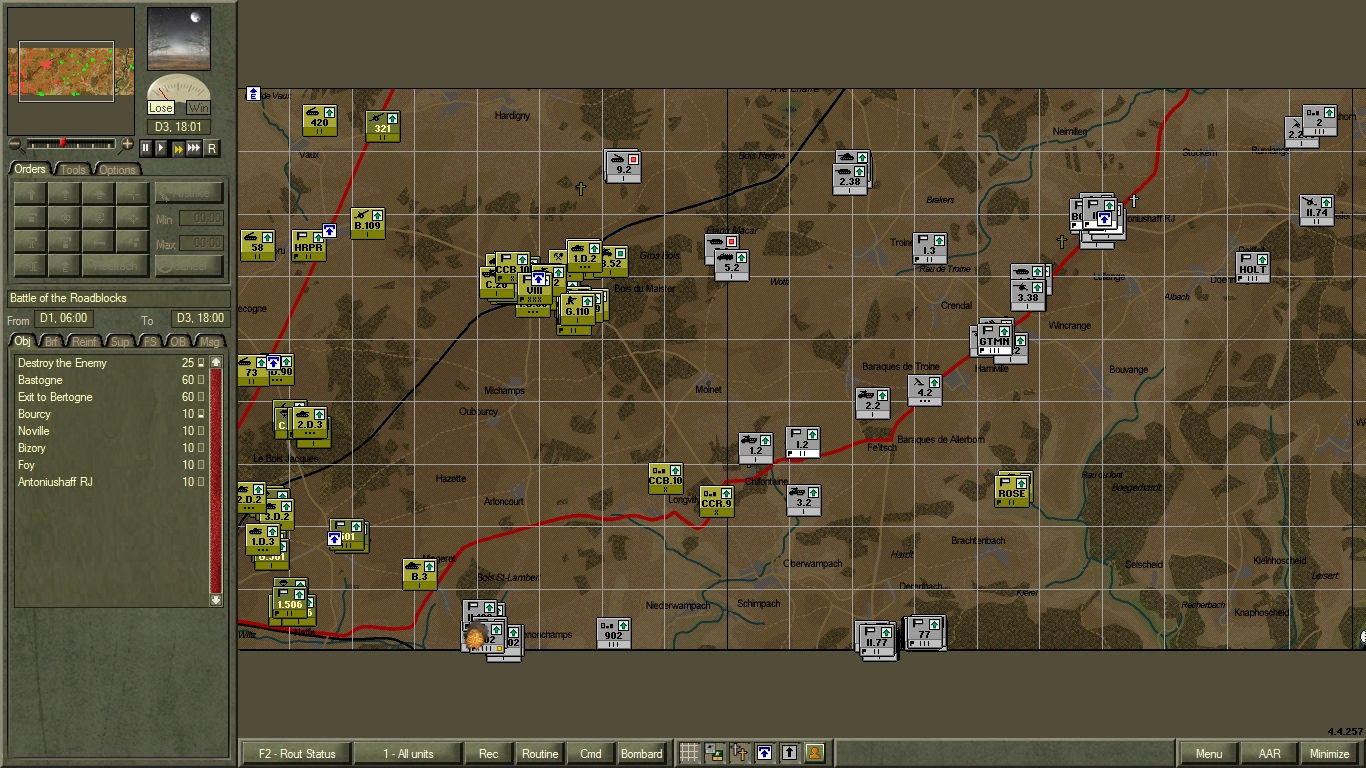Click the Lose/Win victory gauge
This screenshot has width=1366, height=768.
(x=179, y=95)
